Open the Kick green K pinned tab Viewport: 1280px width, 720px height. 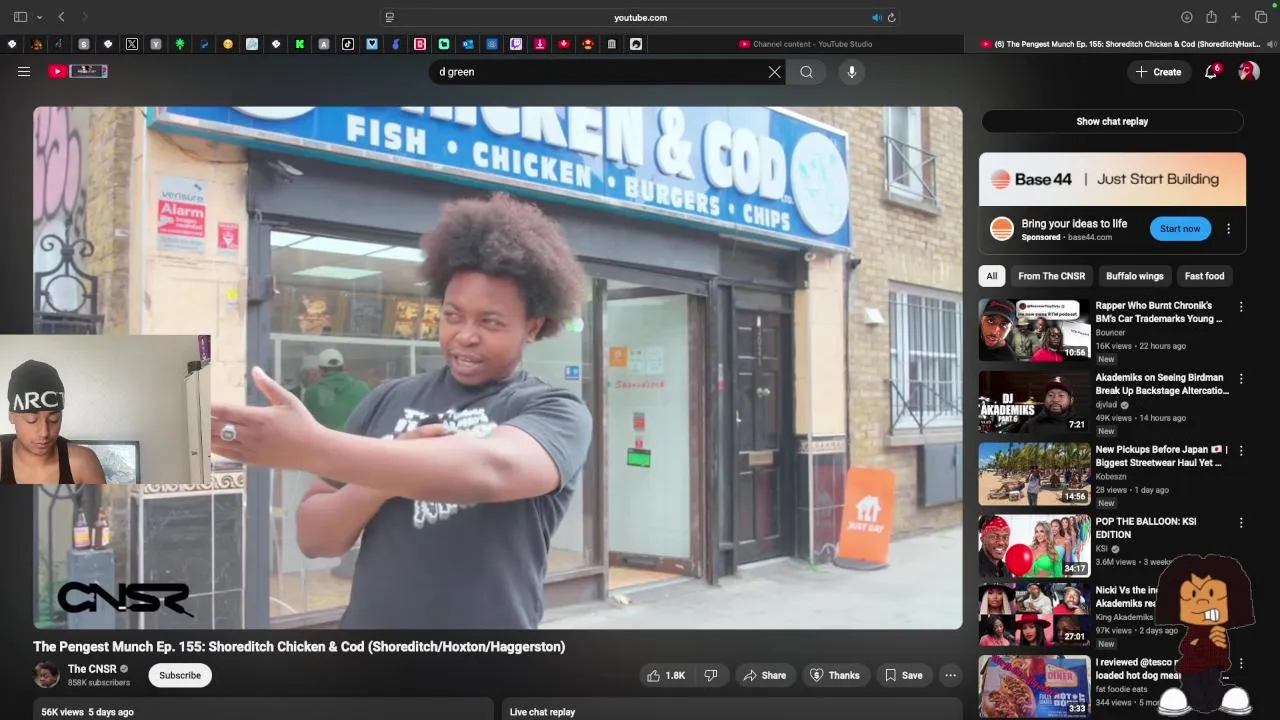pos(300,44)
